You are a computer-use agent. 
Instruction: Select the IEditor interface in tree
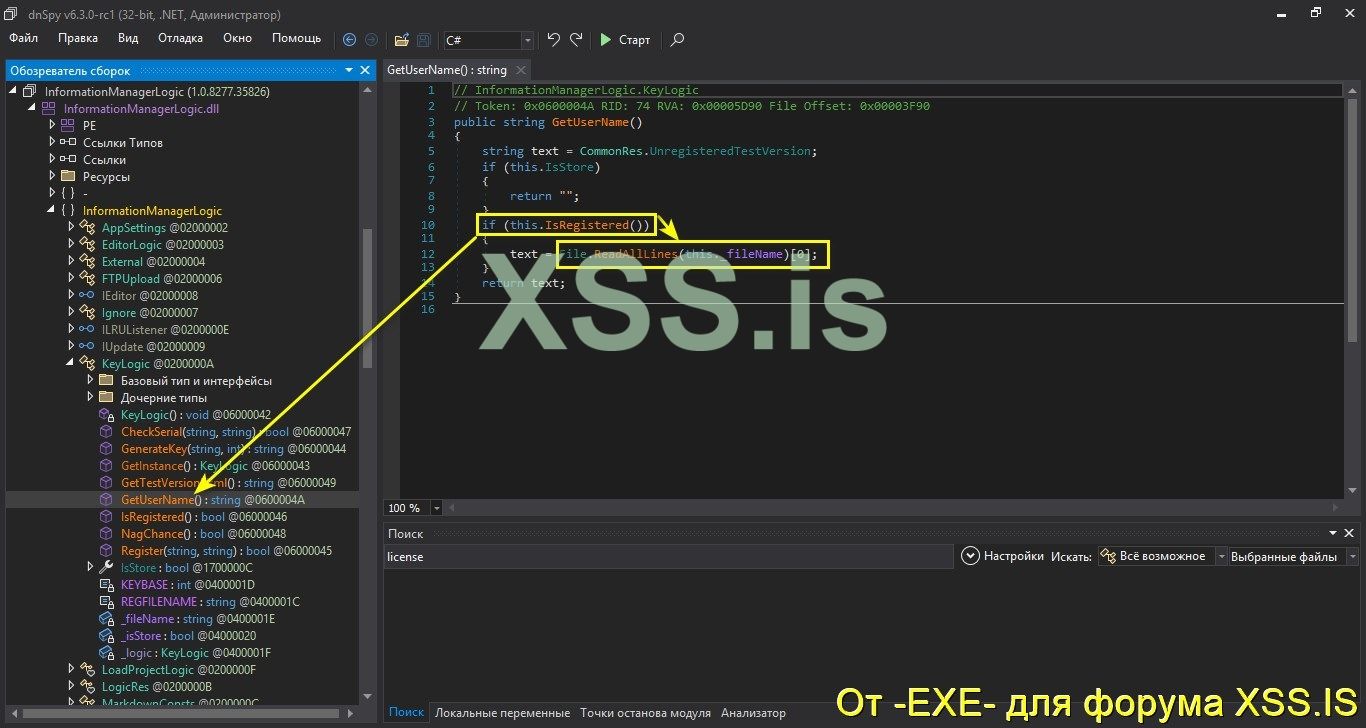[x=149, y=295]
